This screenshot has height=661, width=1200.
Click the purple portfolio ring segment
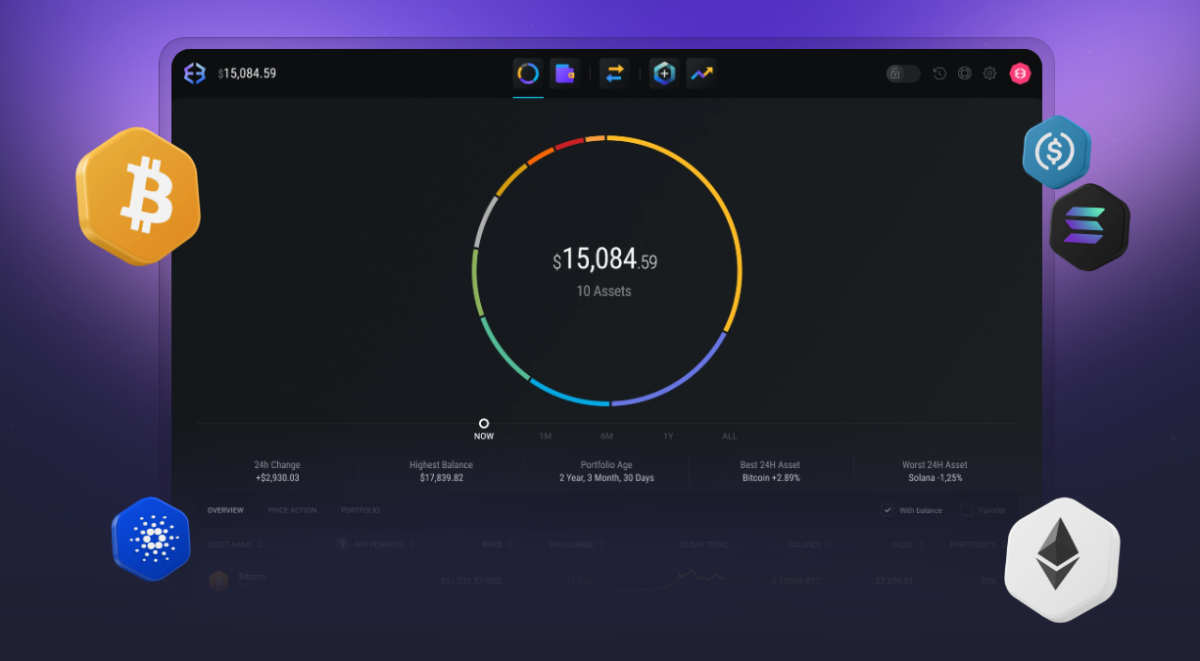[680, 379]
